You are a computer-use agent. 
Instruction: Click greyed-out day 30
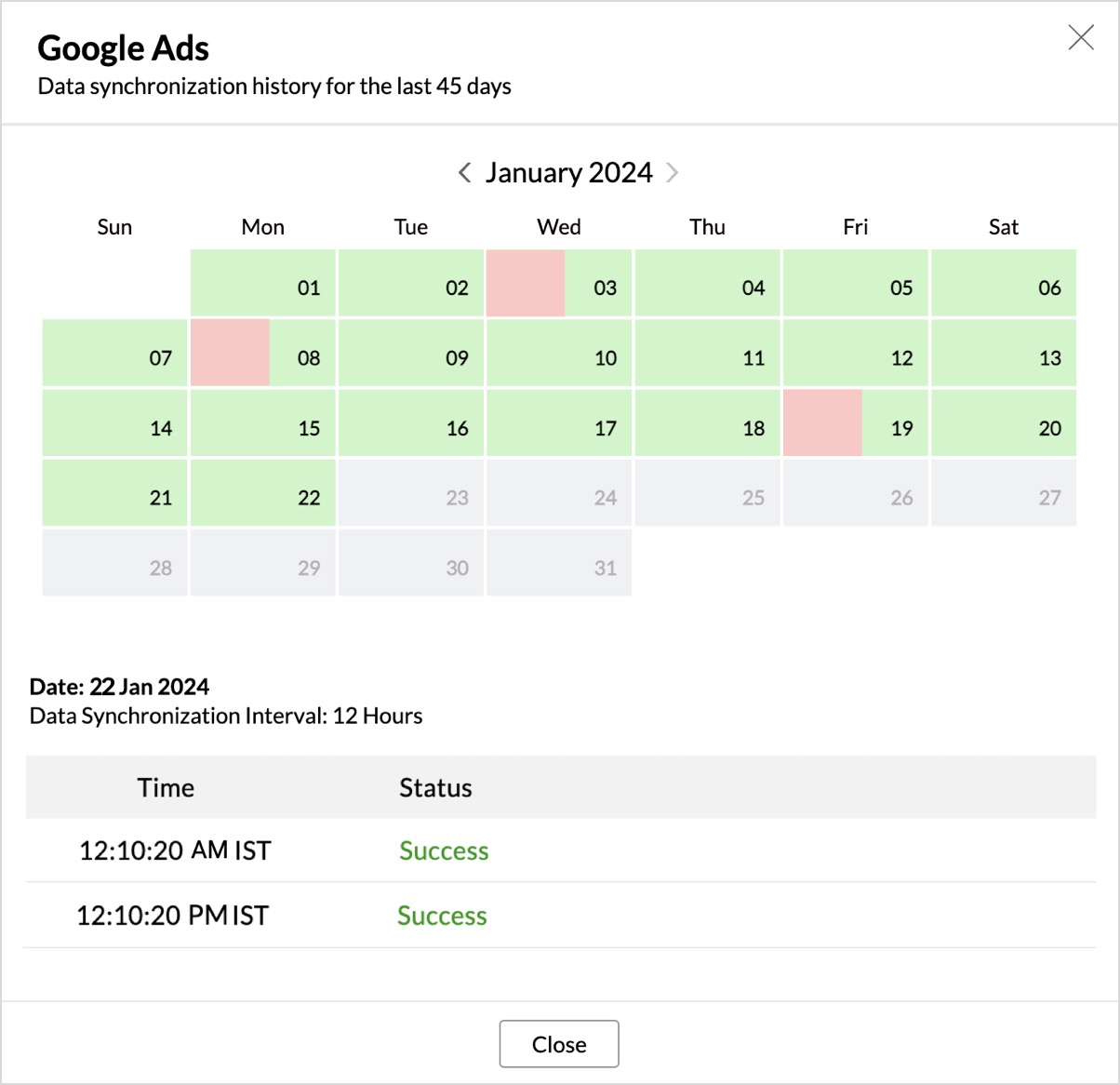tap(411, 563)
